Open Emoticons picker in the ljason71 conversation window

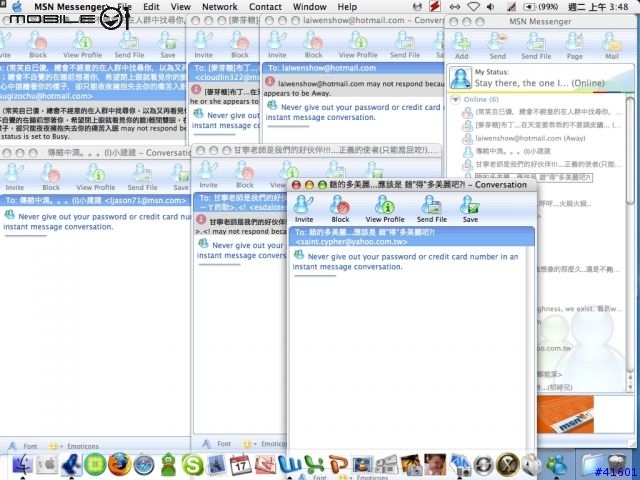coord(74,446)
